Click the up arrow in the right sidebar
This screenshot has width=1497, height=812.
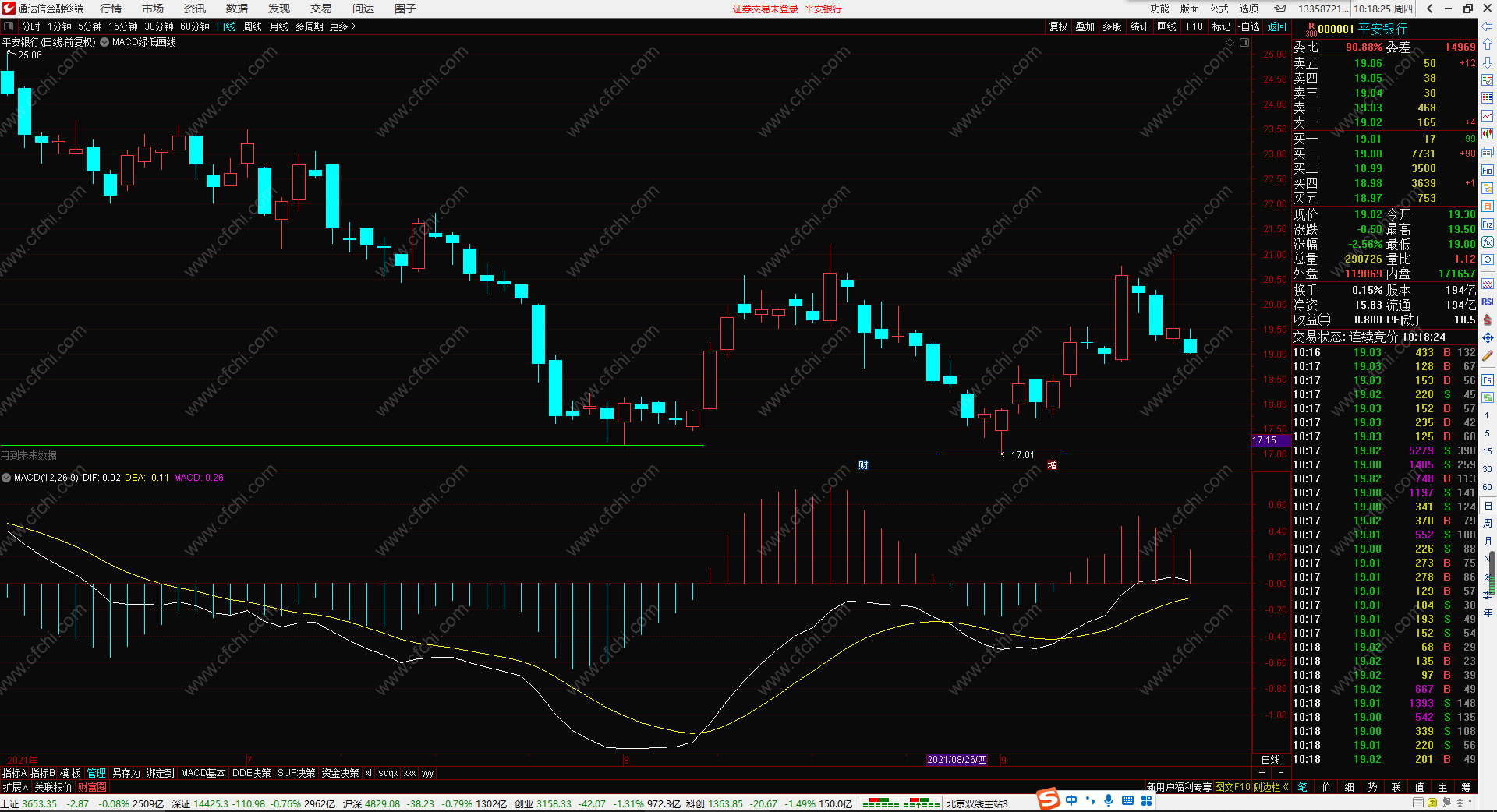[1488, 44]
